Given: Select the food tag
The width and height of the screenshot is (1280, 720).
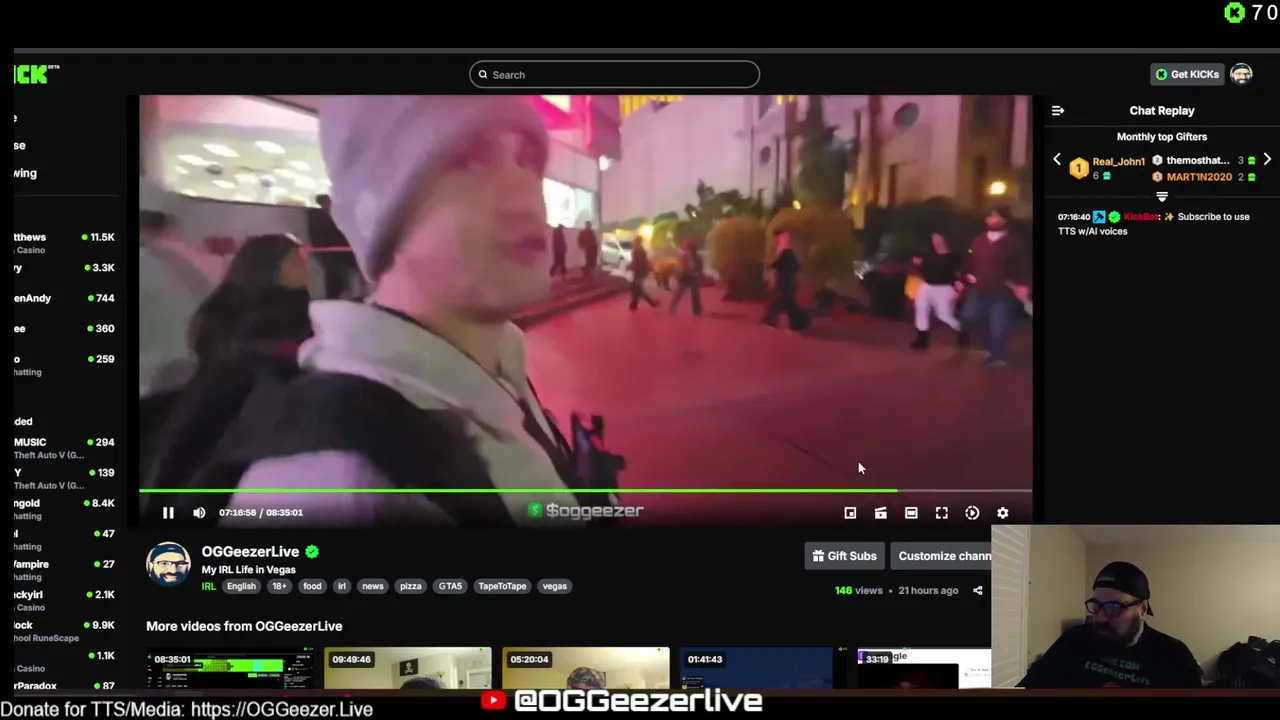Looking at the screenshot, I should 313,587.
